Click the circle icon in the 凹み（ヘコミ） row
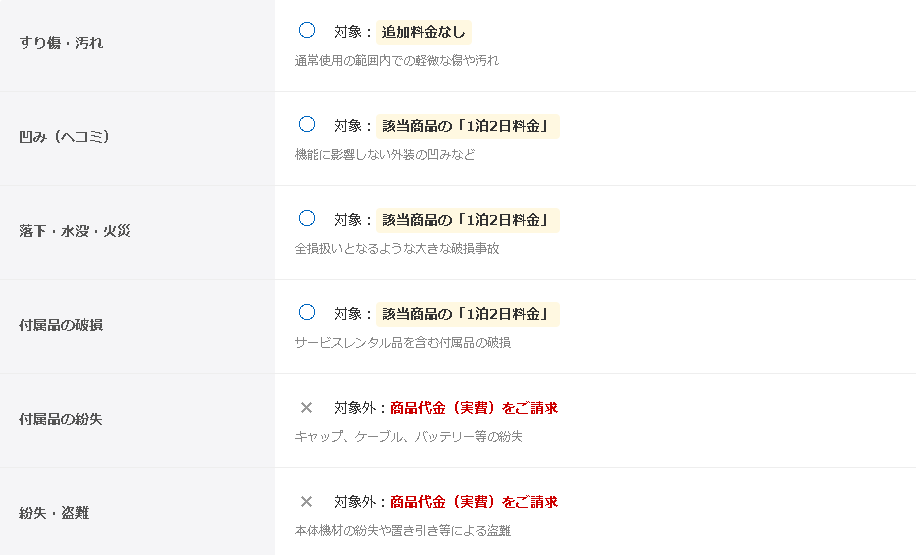 [307, 124]
